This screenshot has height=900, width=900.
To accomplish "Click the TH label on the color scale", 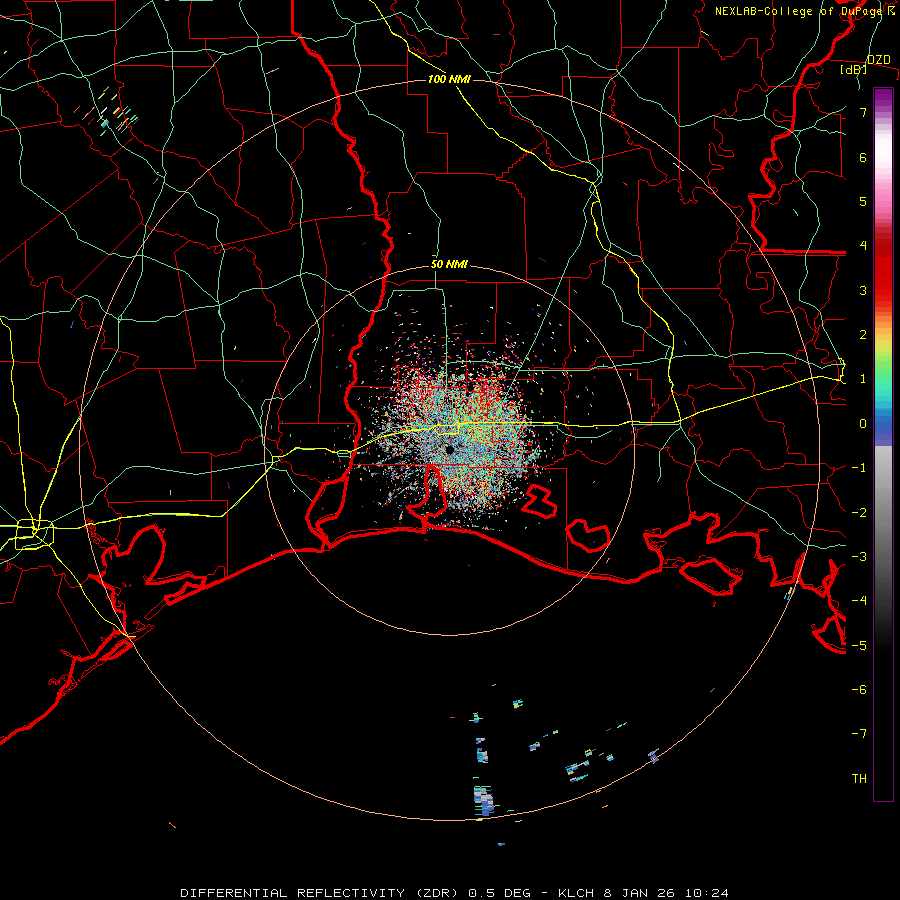I will point(859,778).
